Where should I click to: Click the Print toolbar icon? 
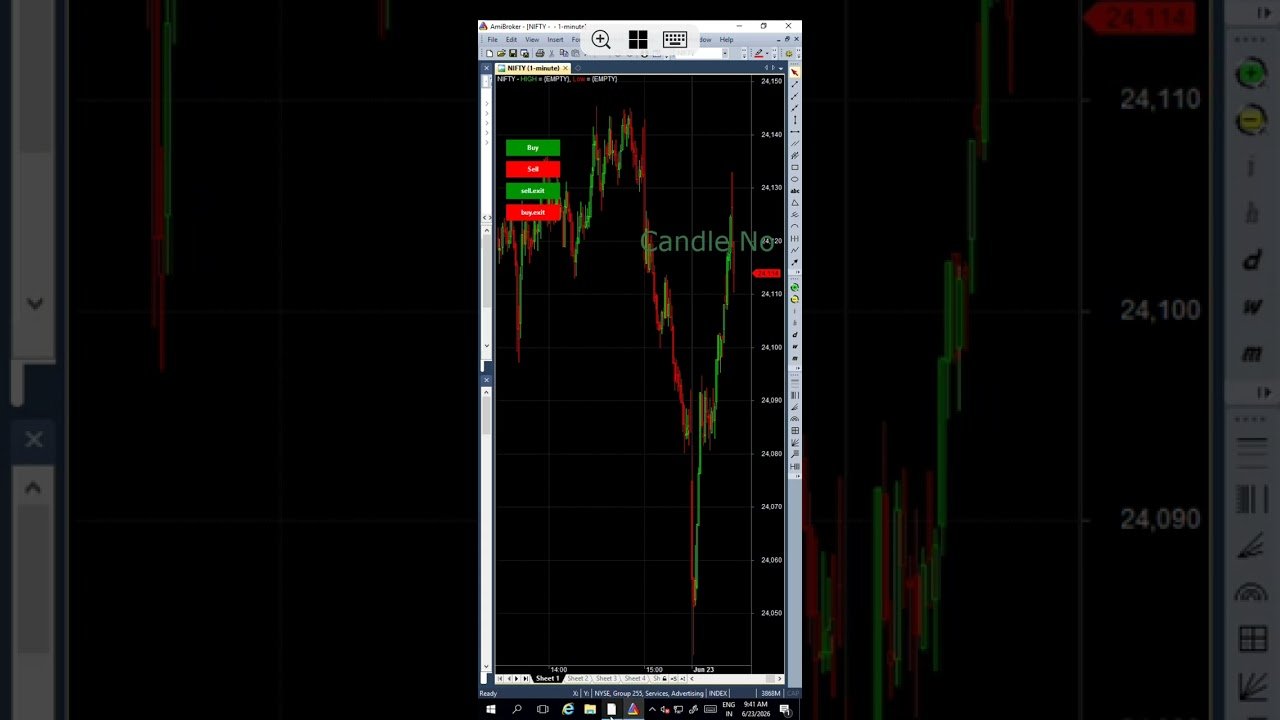tap(540, 53)
